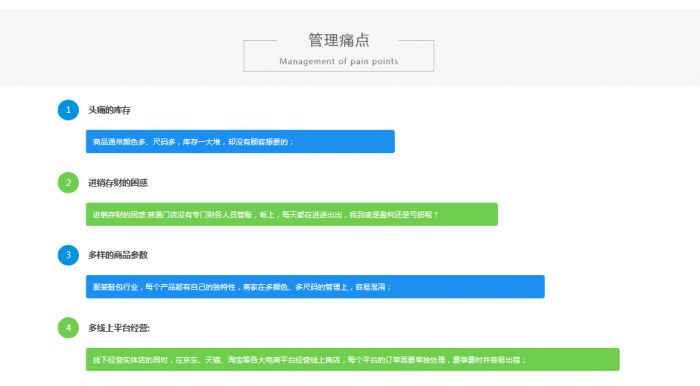
Task: Click the blue bar about 库存一大堆
Action: click(x=240, y=141)
